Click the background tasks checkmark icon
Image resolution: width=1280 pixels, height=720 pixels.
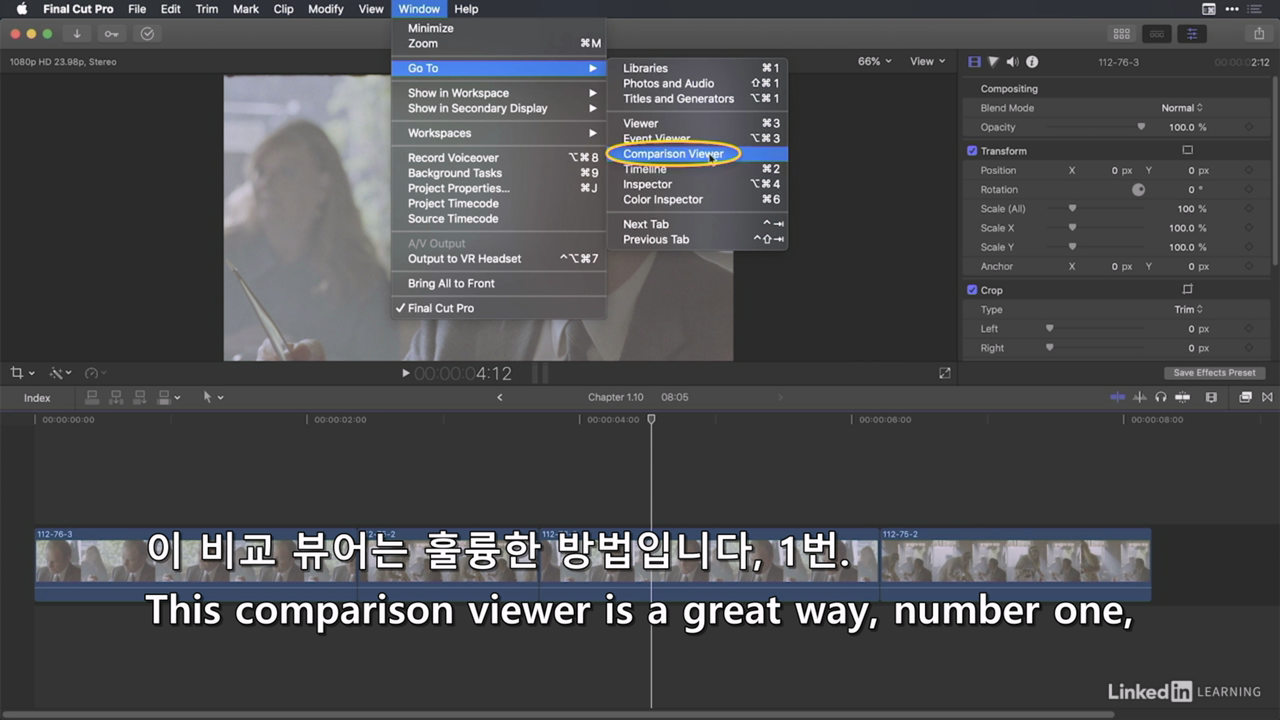tap(147, 34)
